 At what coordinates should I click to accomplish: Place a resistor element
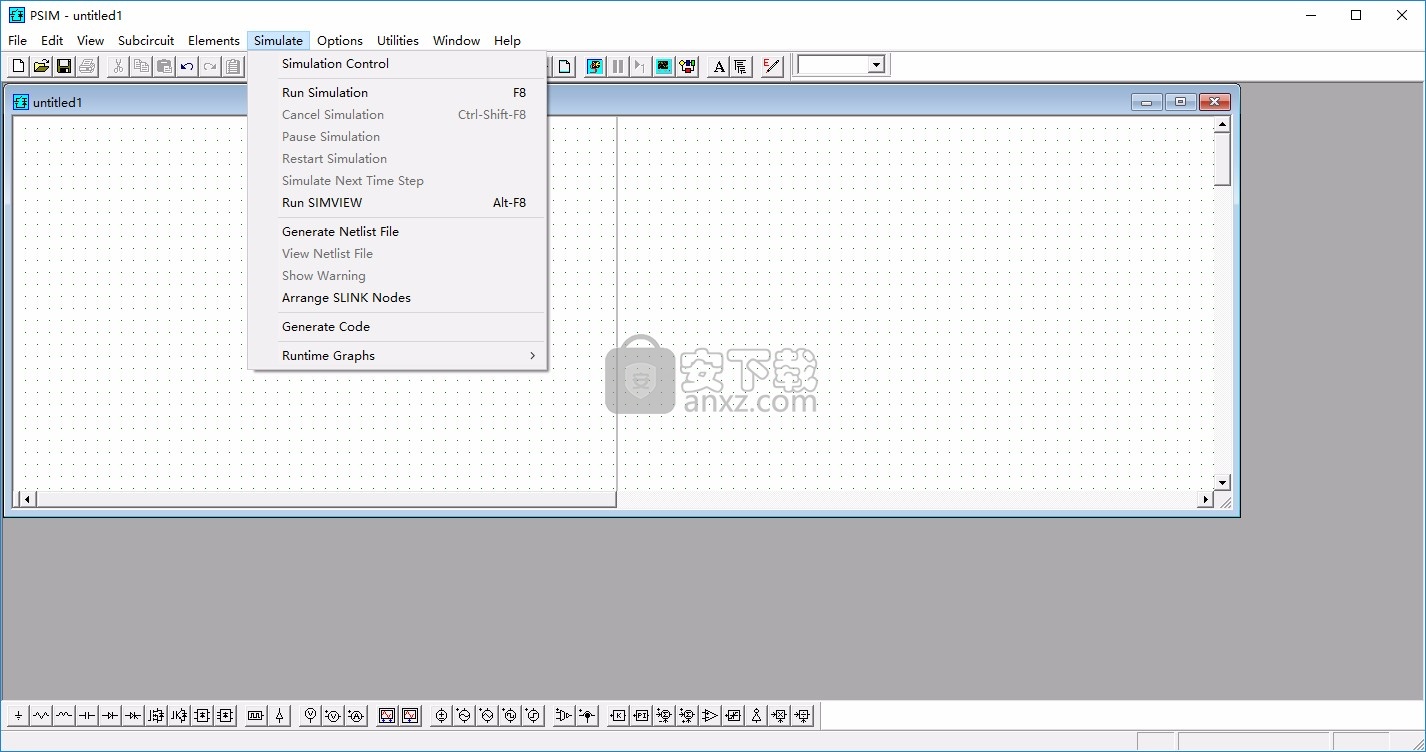pyautogui.click(x=41, y=715)
